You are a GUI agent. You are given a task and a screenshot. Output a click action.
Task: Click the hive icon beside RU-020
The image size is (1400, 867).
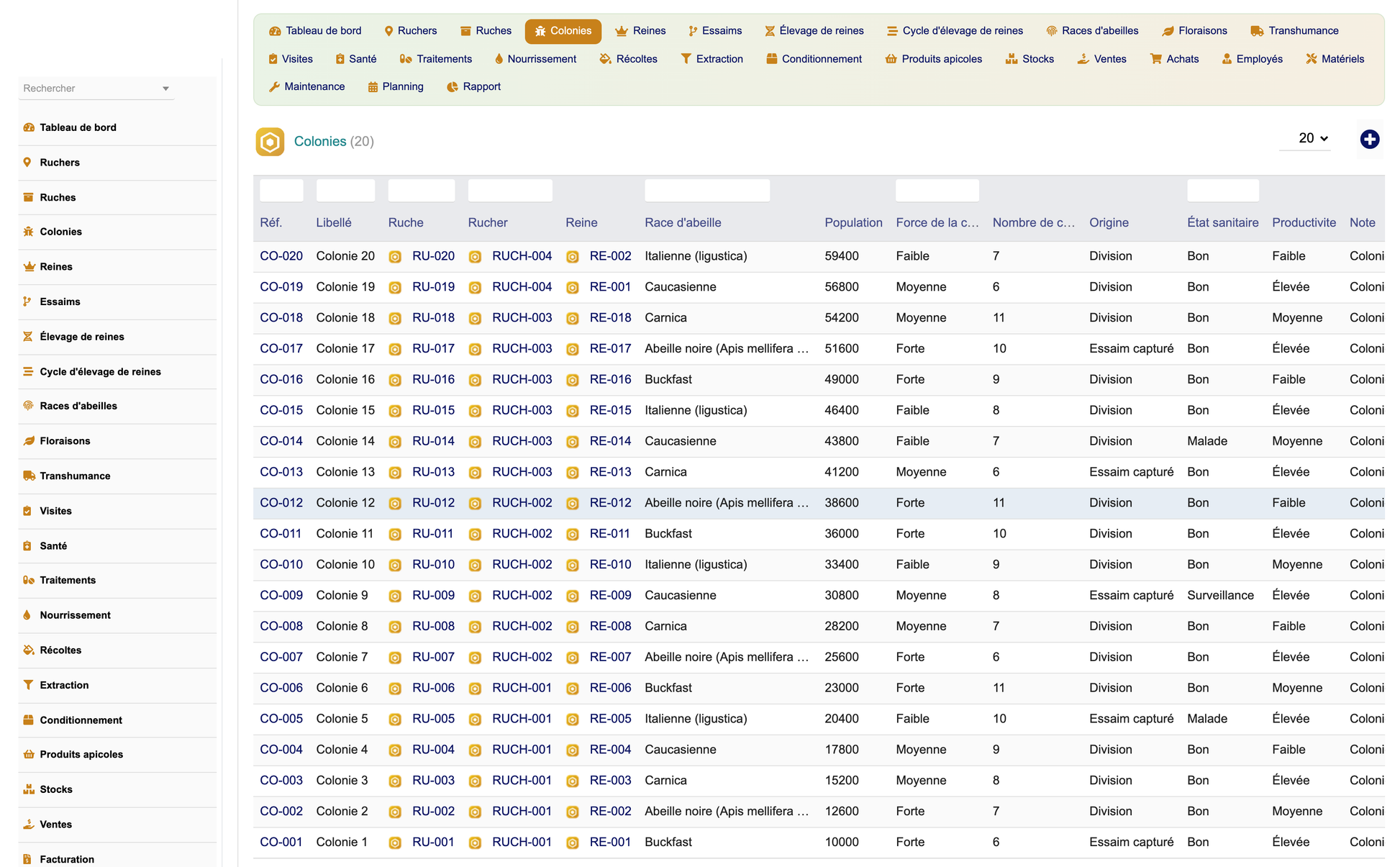395,257
